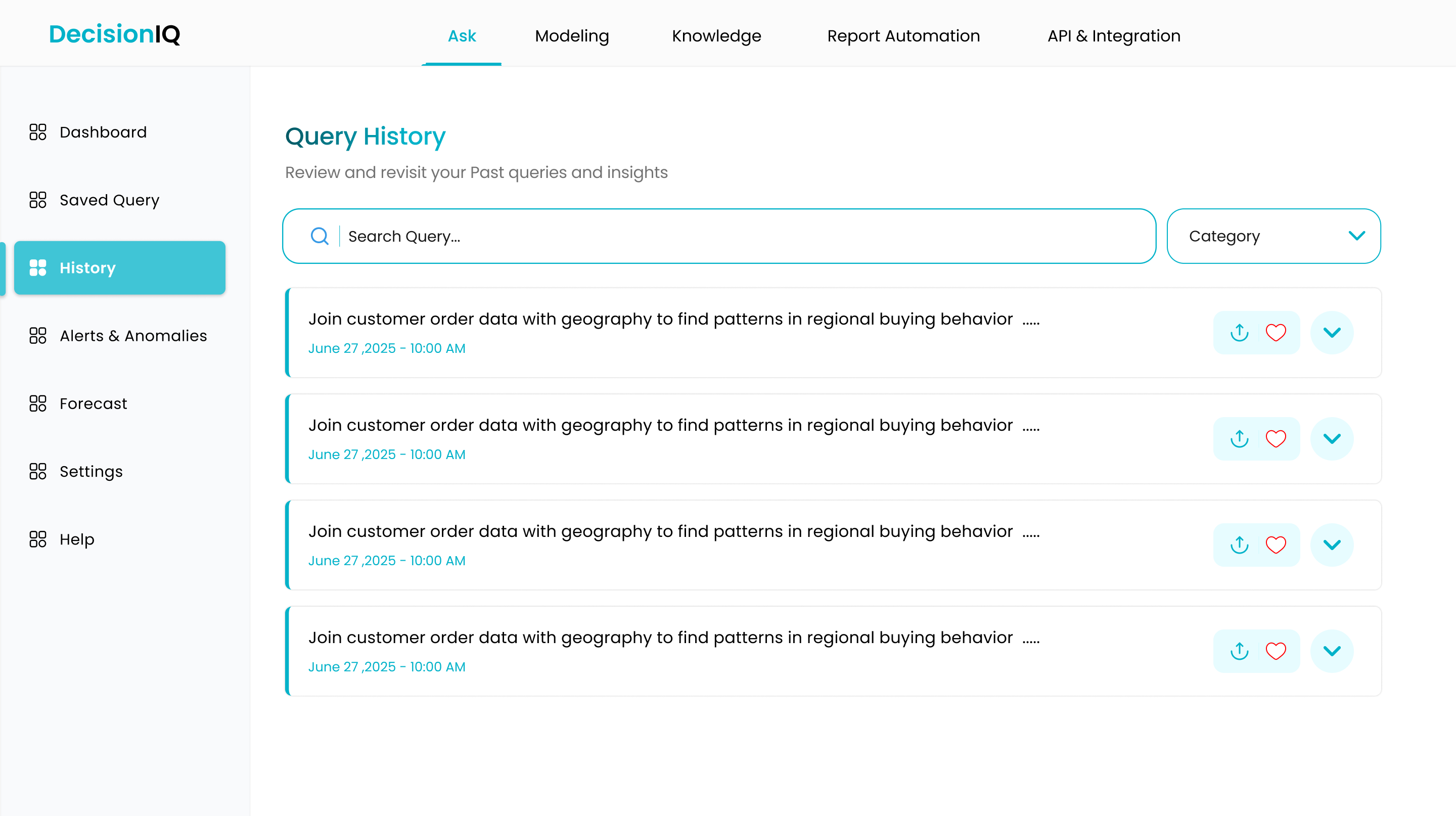
Task: Expand the first query with its chevron
Action: [1332, 332]
